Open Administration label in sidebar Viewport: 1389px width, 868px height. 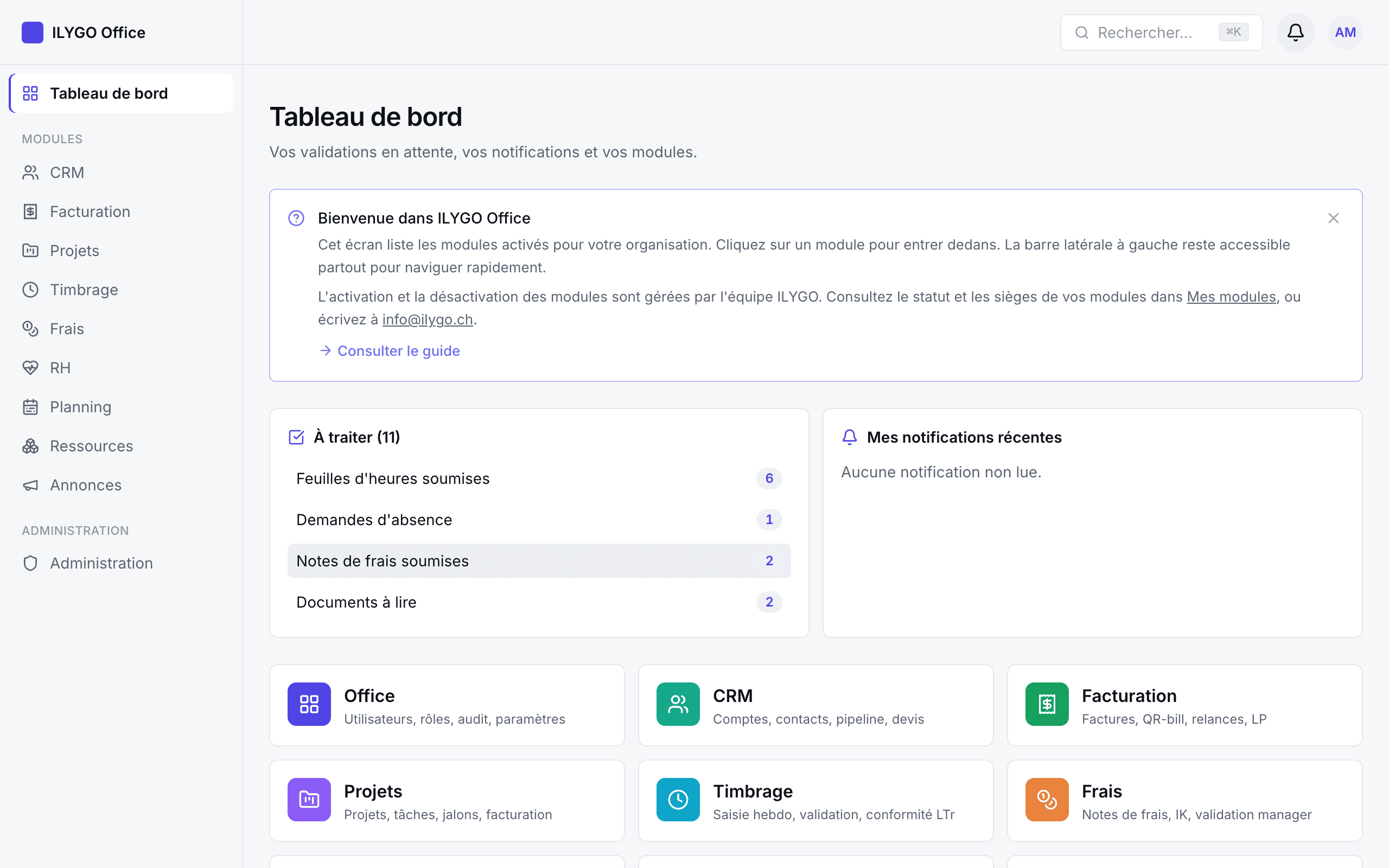click(x=101, y=563)
